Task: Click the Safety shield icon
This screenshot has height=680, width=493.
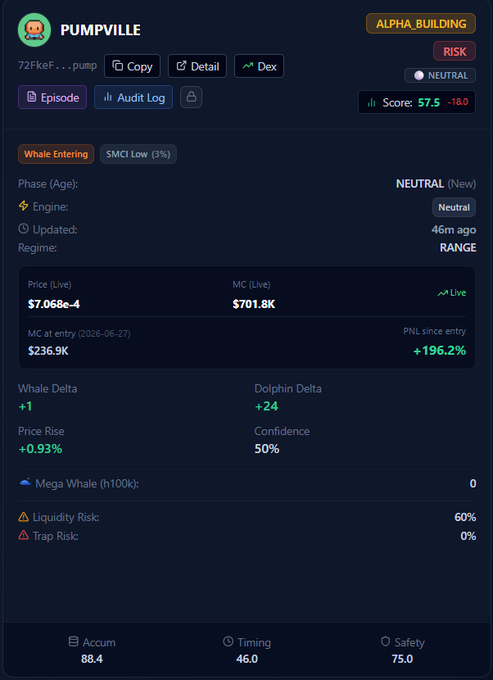Action: [385, 641]
